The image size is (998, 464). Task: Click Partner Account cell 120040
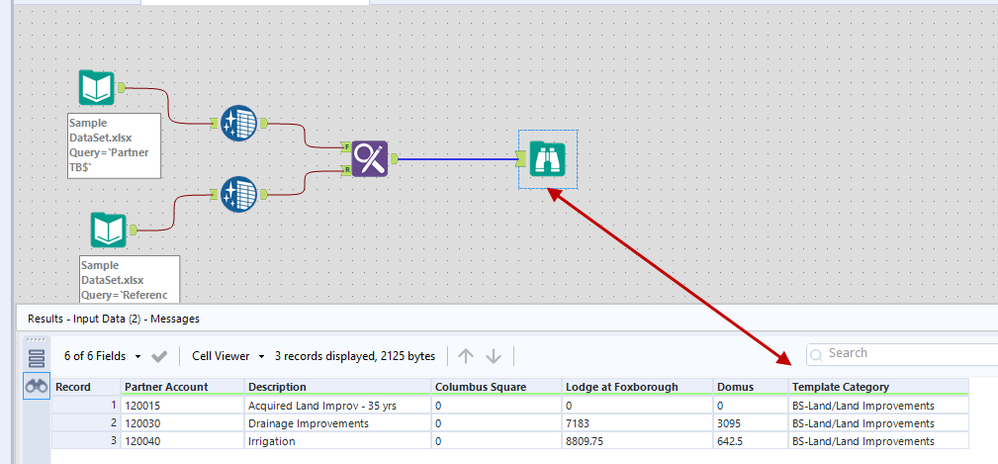click(x=182, y=441)
